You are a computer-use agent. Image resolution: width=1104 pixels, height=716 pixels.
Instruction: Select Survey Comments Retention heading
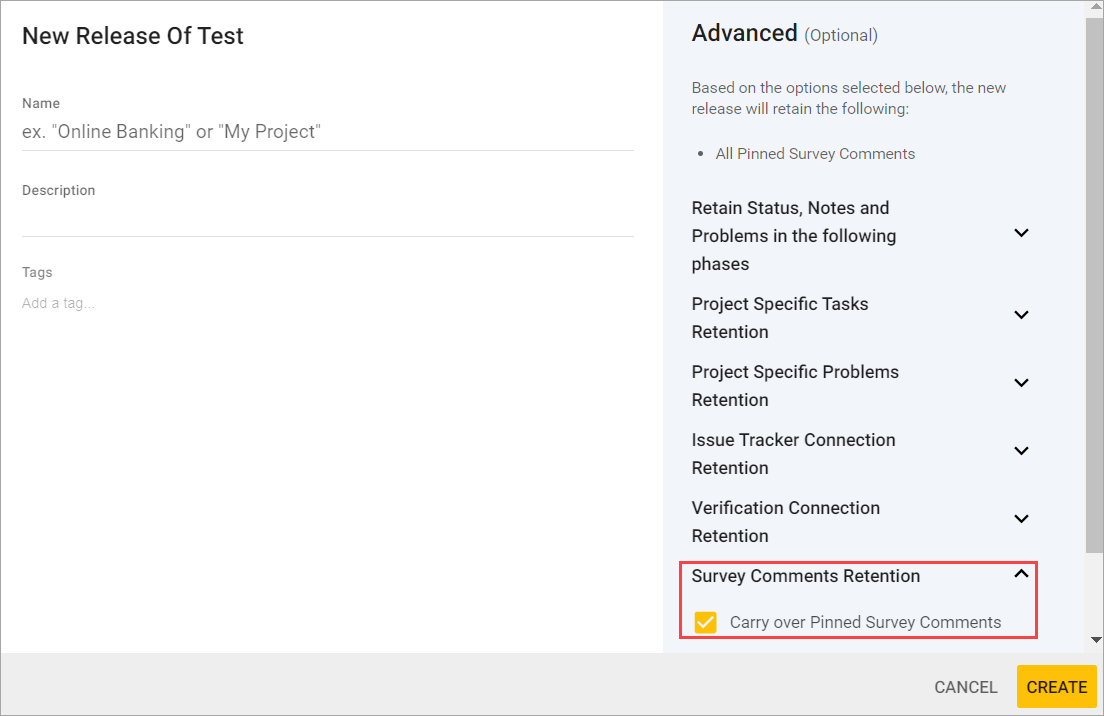tap(806, 576)
